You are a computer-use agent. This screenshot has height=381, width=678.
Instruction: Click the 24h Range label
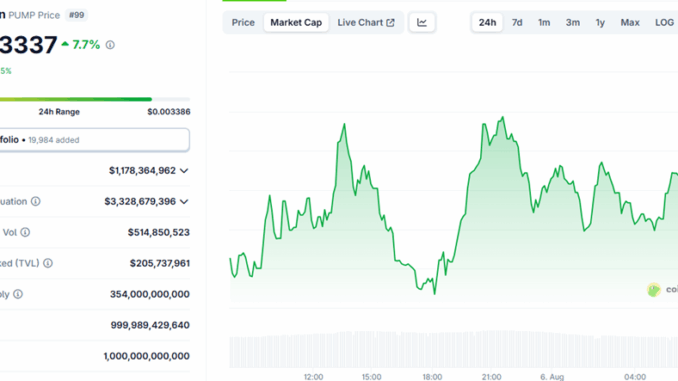coord(59,112)
